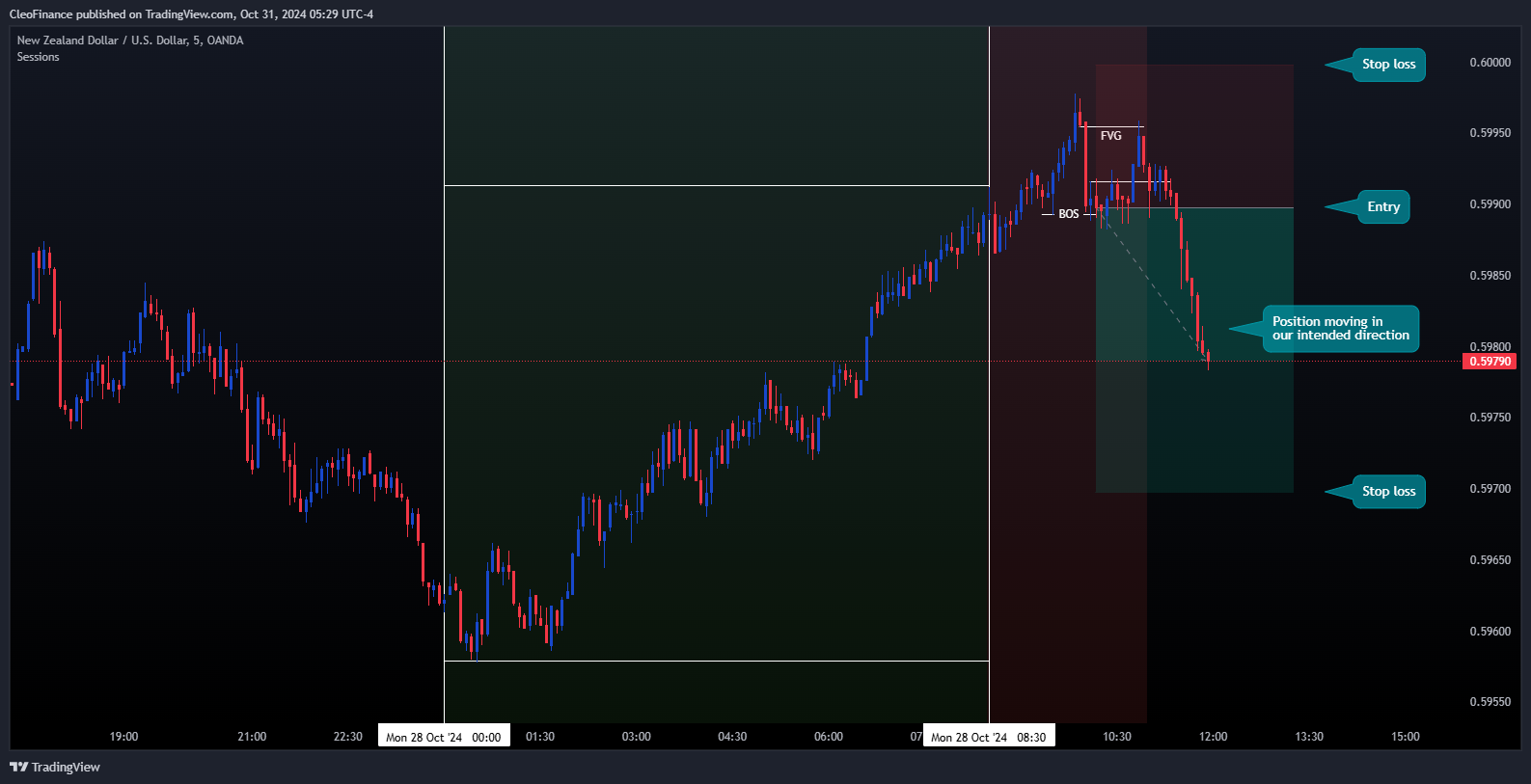Click the 13:30 time axis label

1309,737
